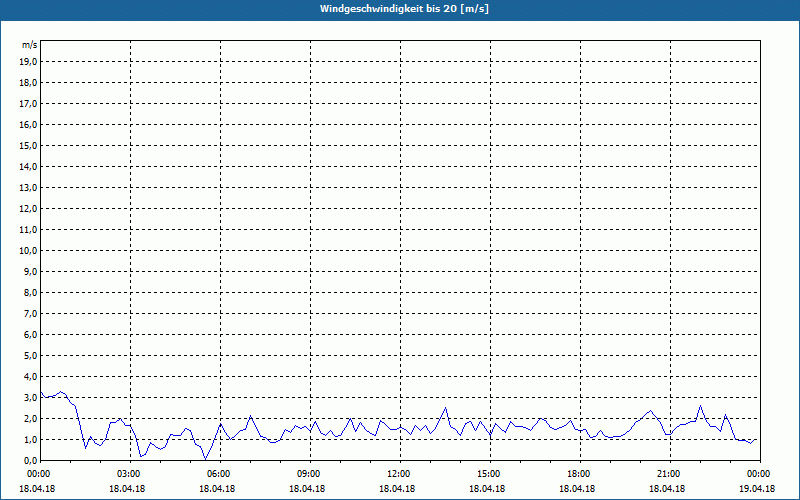
Task: Click the 3,0 y-axis label
Action: pyautogui.click(x=31, y=397)
